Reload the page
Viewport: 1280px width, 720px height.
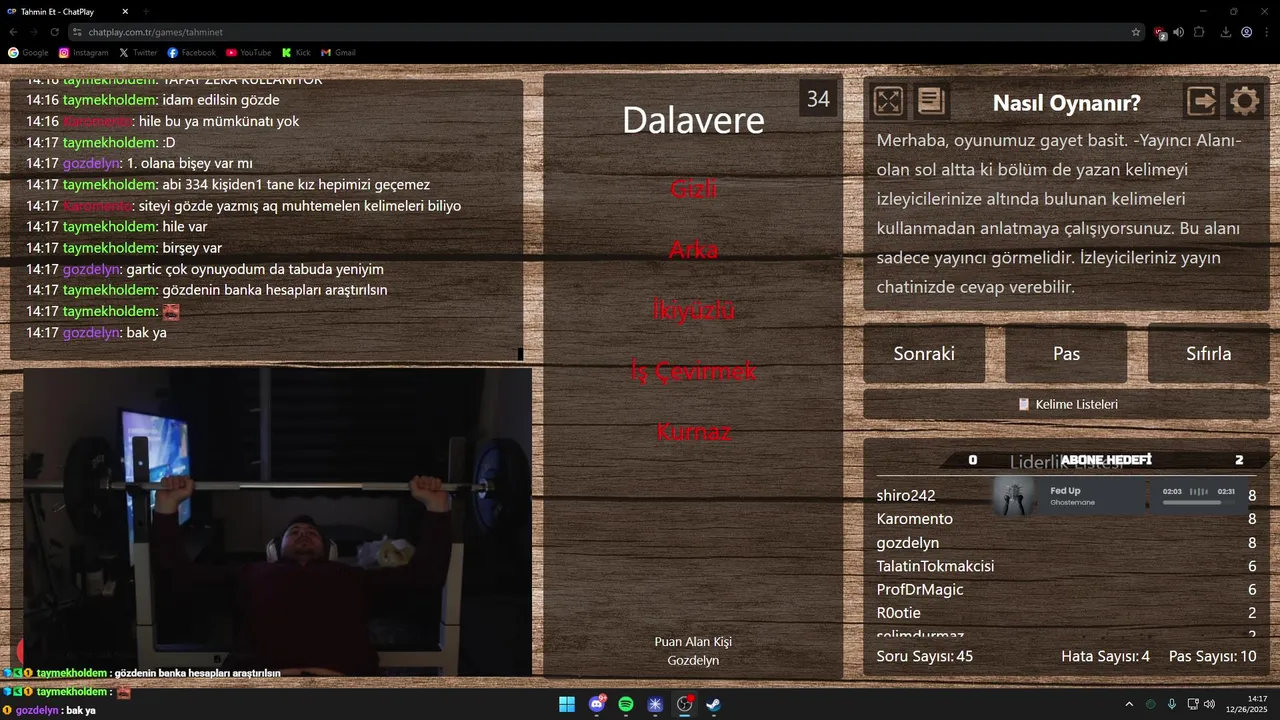pos(54,32)
